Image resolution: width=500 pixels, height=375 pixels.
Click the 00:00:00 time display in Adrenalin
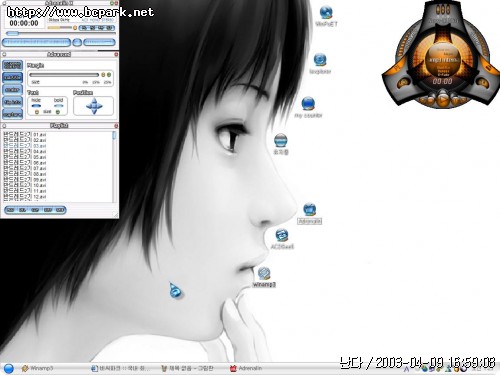24,23
